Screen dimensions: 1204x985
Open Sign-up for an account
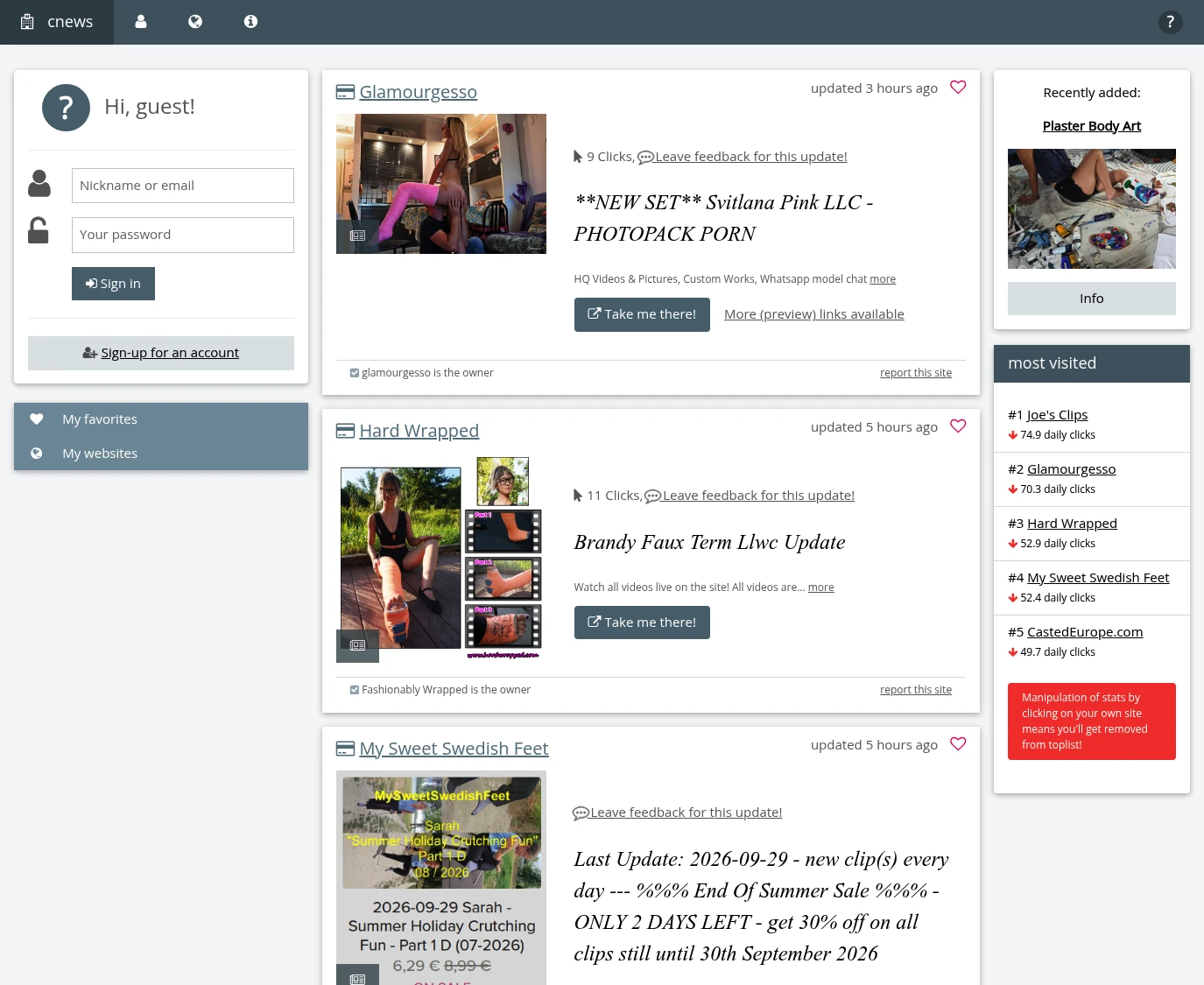pyautogui.click(x=161, y=353)
